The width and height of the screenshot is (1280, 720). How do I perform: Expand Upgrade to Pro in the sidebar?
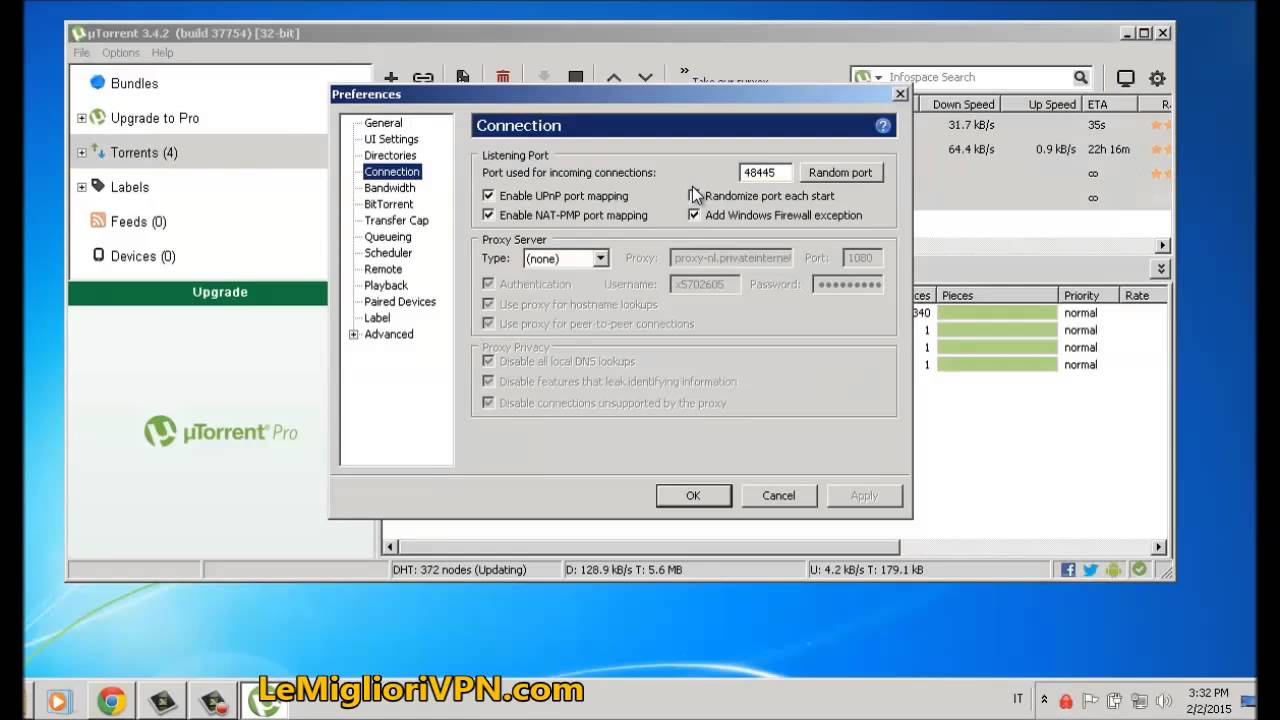point(82,118)
